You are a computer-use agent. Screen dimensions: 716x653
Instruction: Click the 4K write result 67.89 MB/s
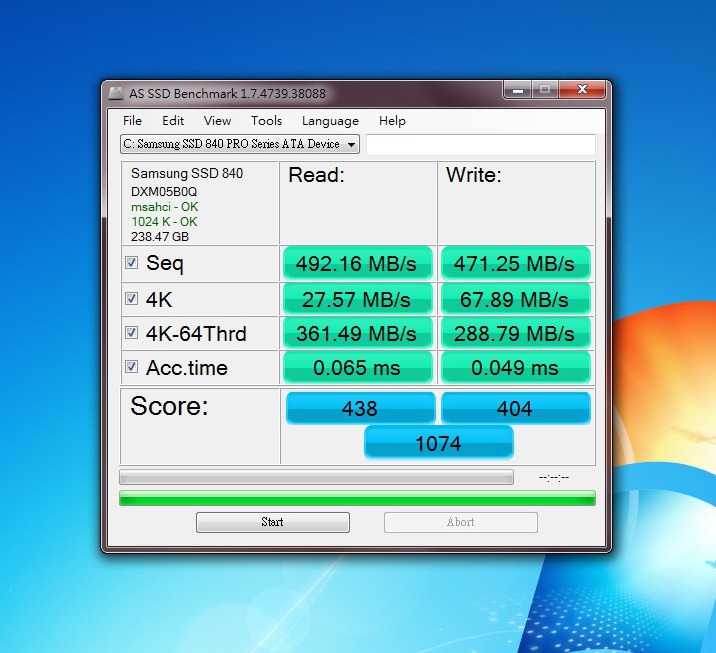point(516,300)
